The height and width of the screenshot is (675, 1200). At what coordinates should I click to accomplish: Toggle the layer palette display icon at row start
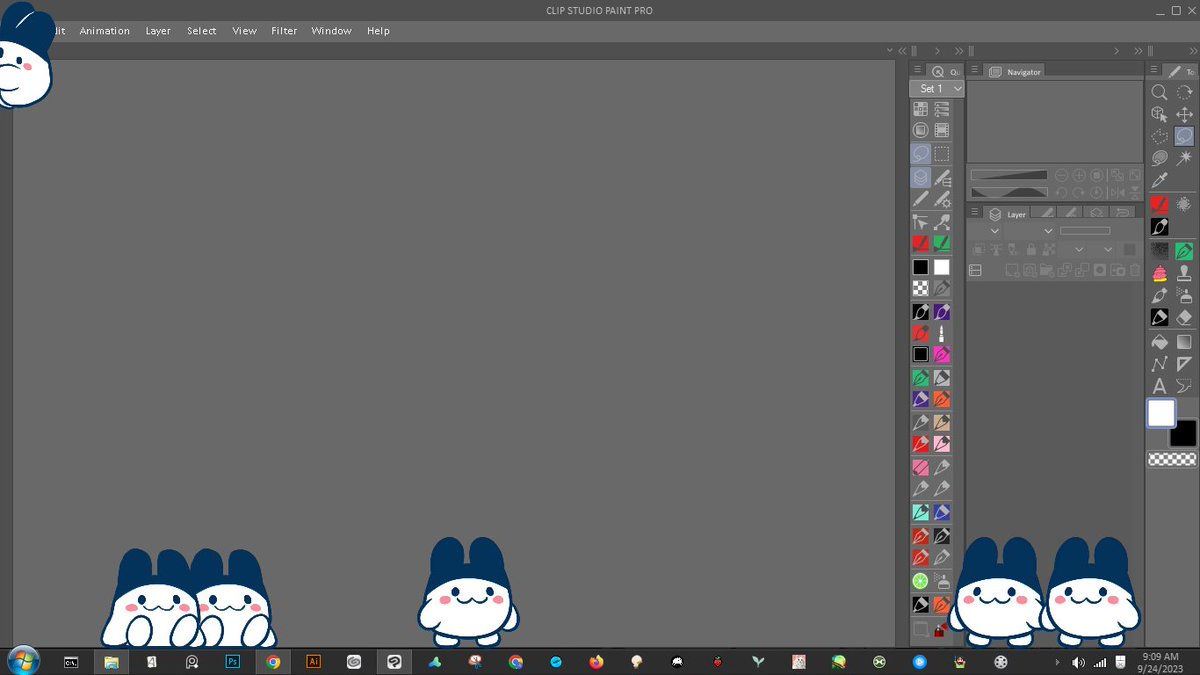coord(975,270)
